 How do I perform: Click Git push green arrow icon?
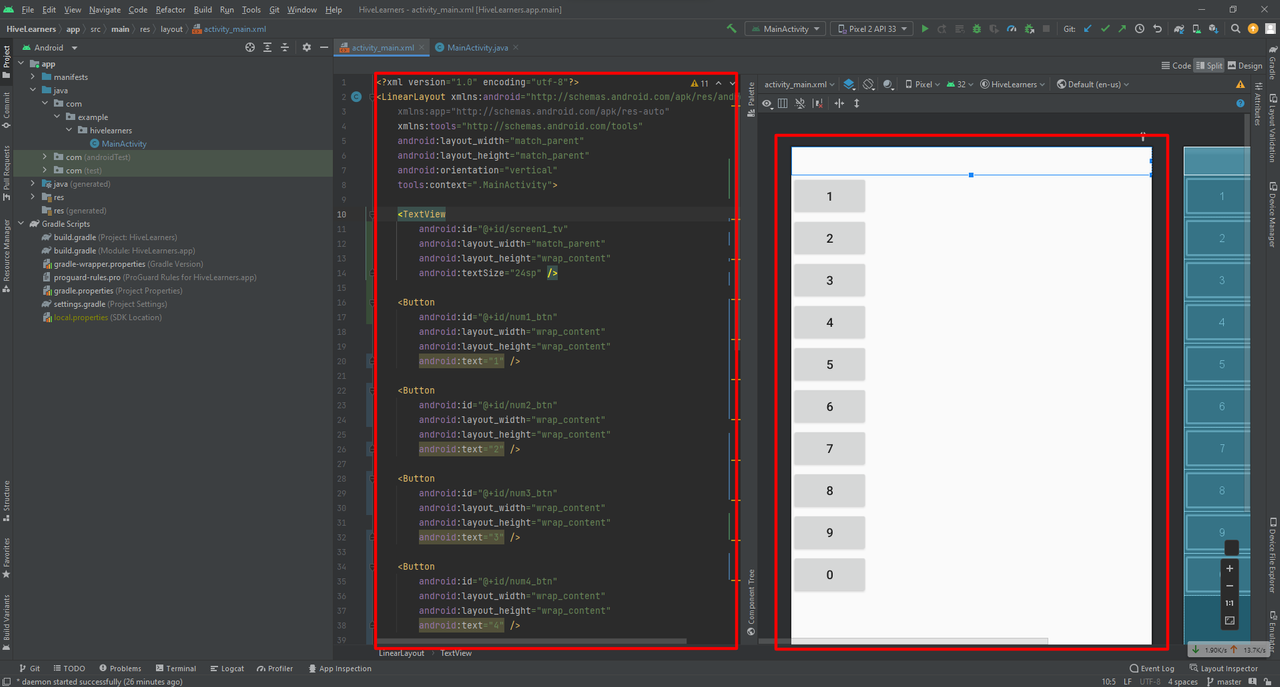(1123, 29)
